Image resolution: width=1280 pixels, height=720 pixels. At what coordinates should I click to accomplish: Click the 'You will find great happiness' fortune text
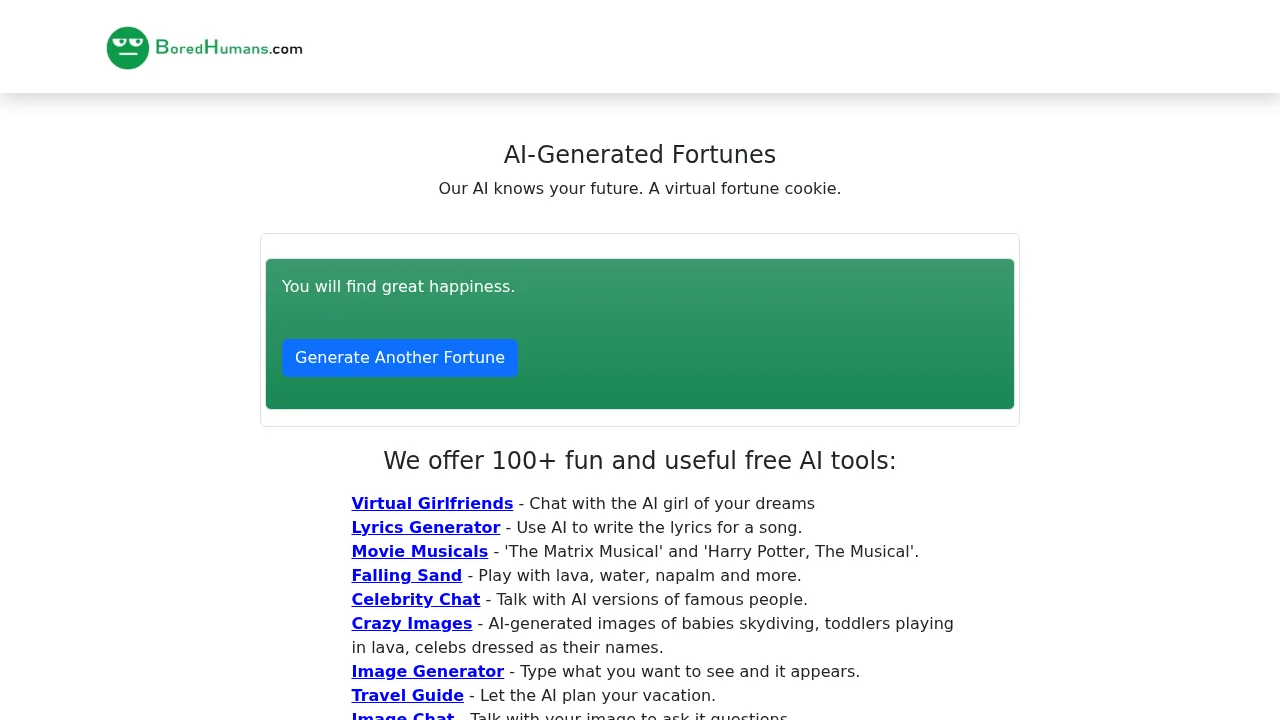point(398,286)
